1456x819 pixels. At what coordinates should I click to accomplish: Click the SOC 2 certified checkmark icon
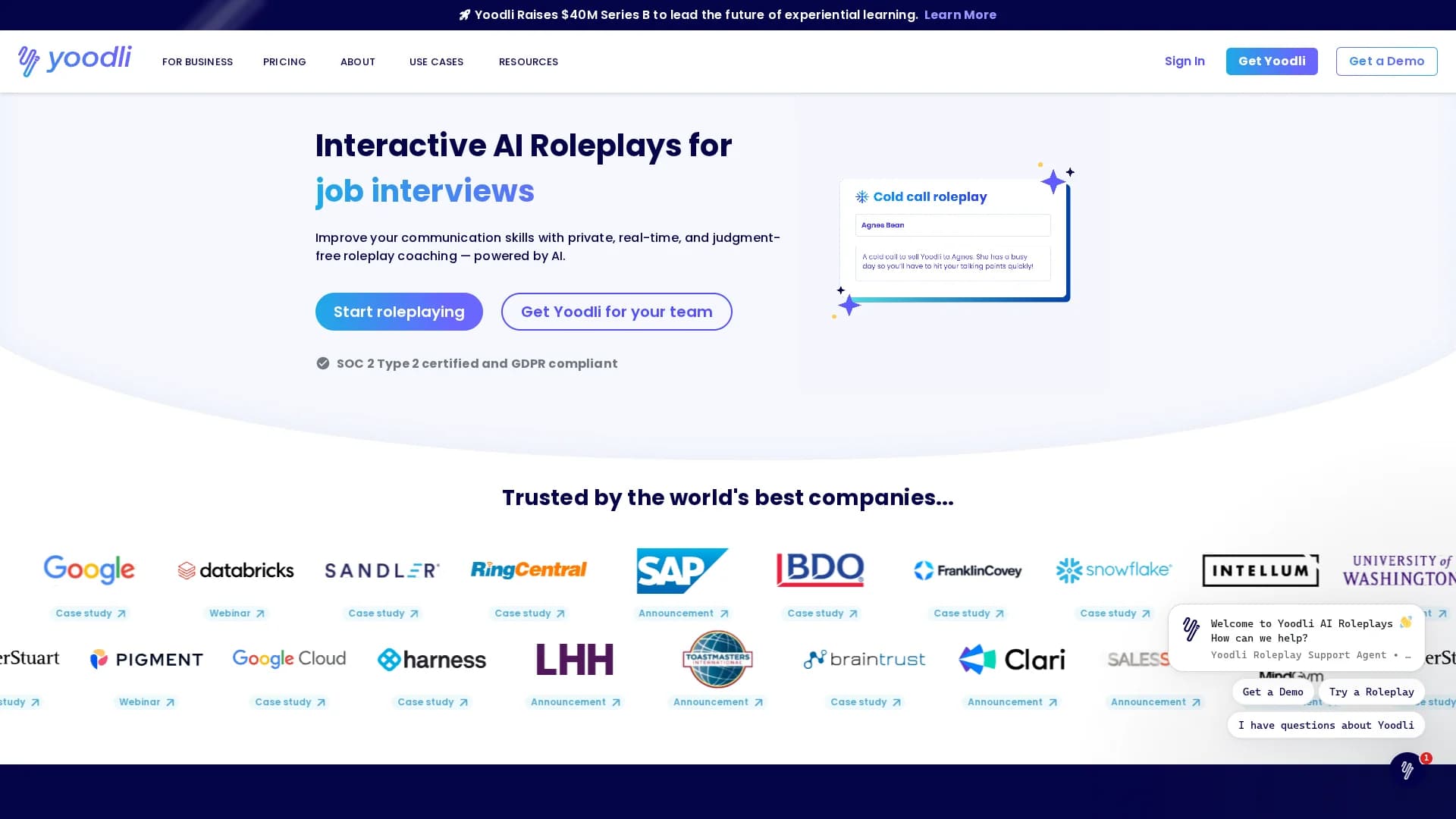[x=323, y=363]
